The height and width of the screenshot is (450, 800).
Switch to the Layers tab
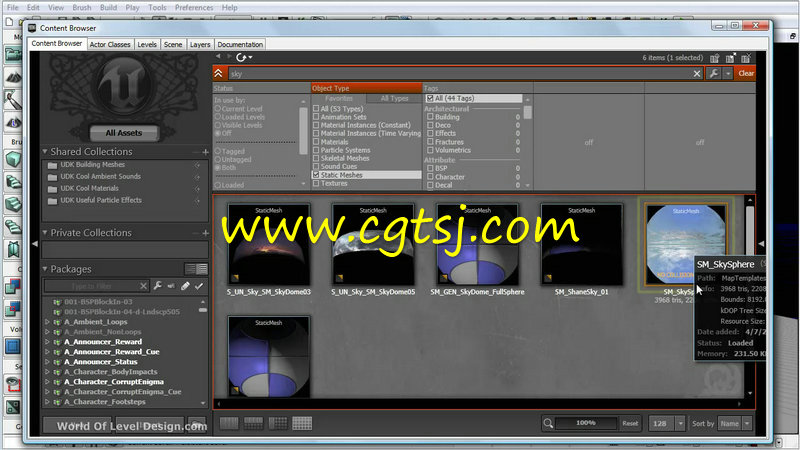200,44
